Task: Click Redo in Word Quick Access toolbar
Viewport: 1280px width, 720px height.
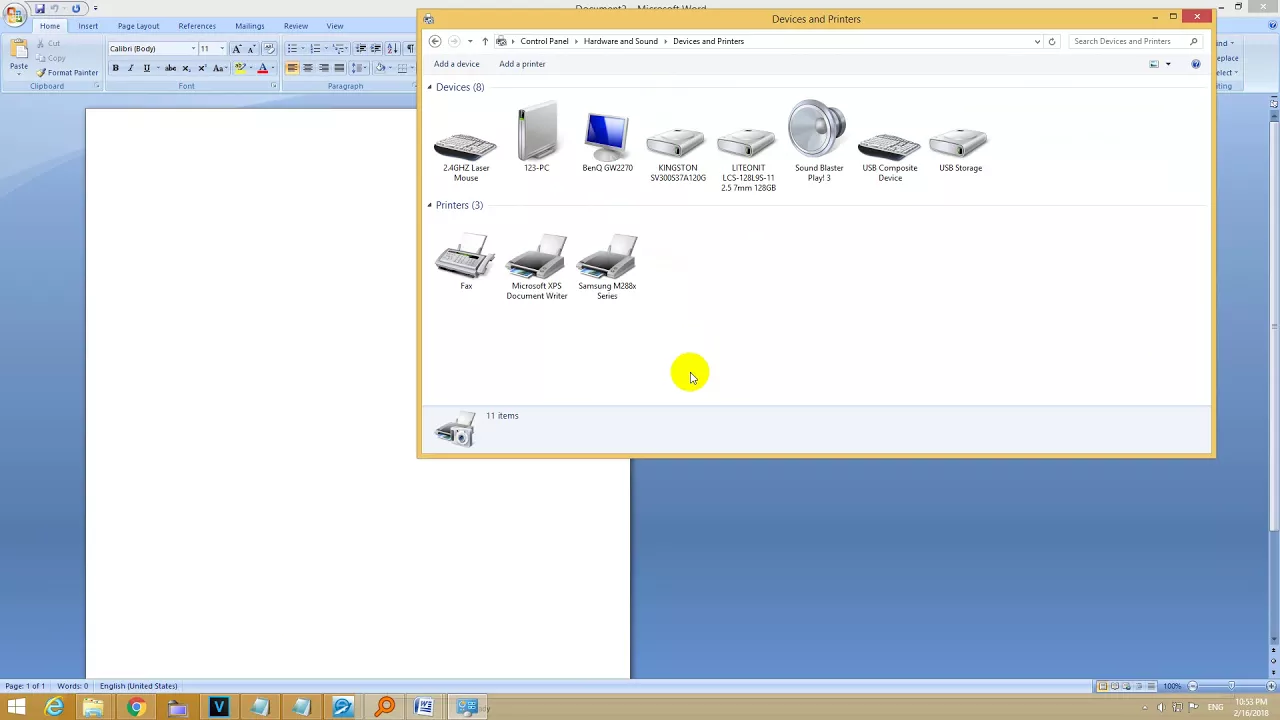Action: tap(76, 8)
